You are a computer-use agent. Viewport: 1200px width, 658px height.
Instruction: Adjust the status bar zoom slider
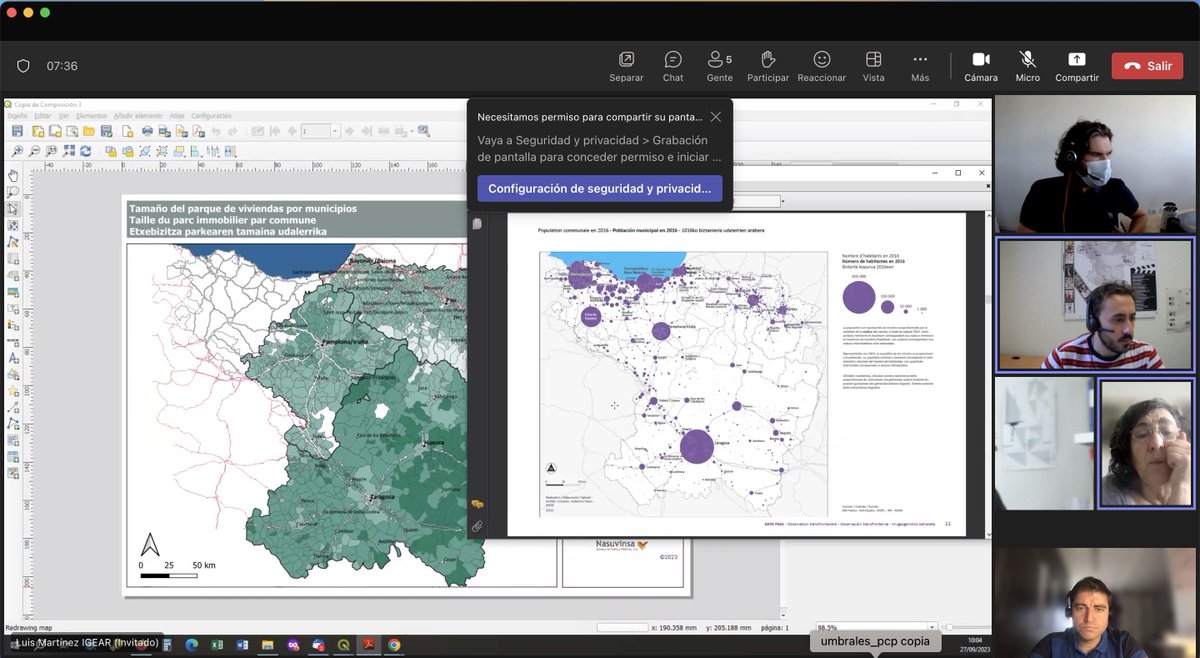(x=950, y=626)
